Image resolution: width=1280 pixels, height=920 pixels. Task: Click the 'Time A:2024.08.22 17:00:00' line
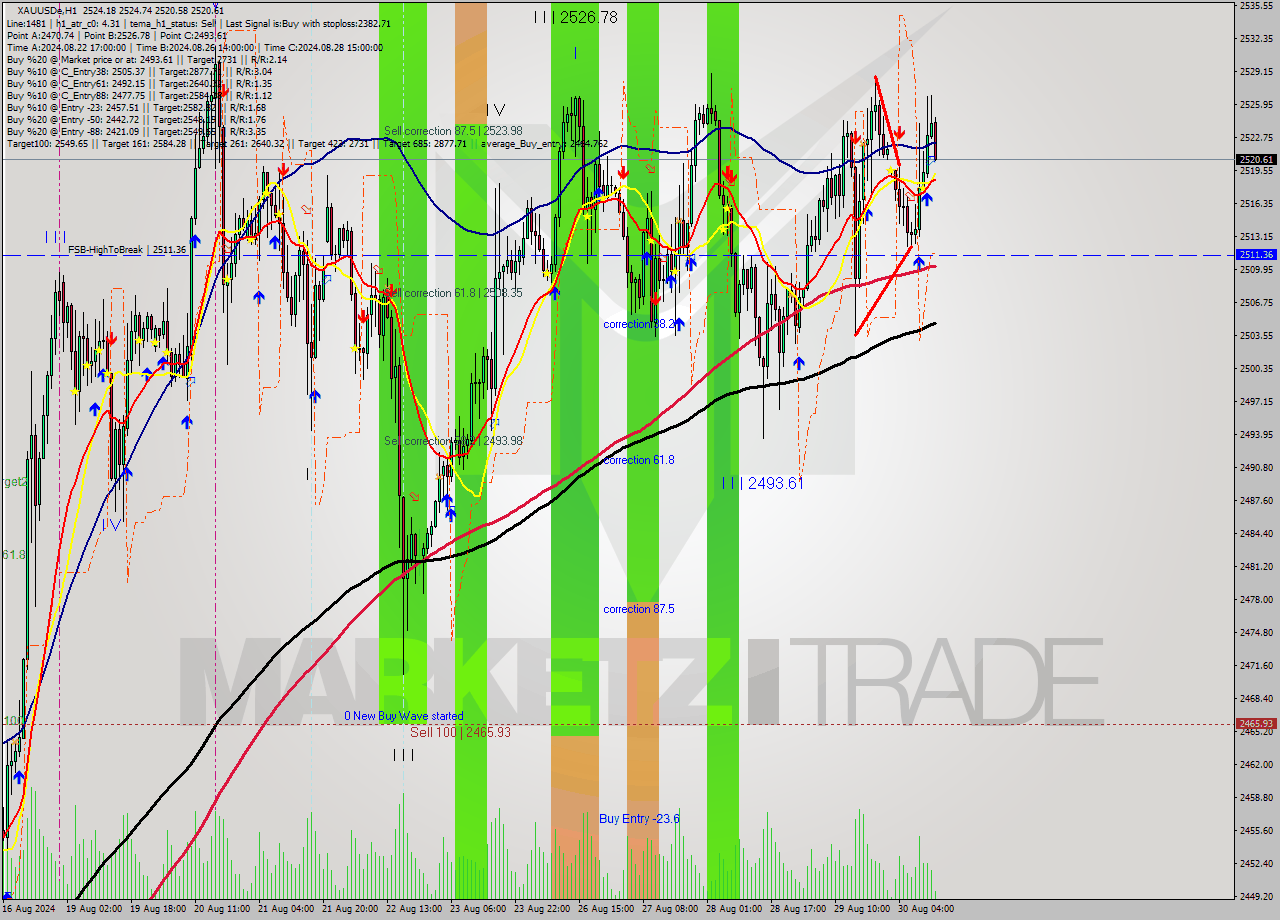click(x=195, y=47)
